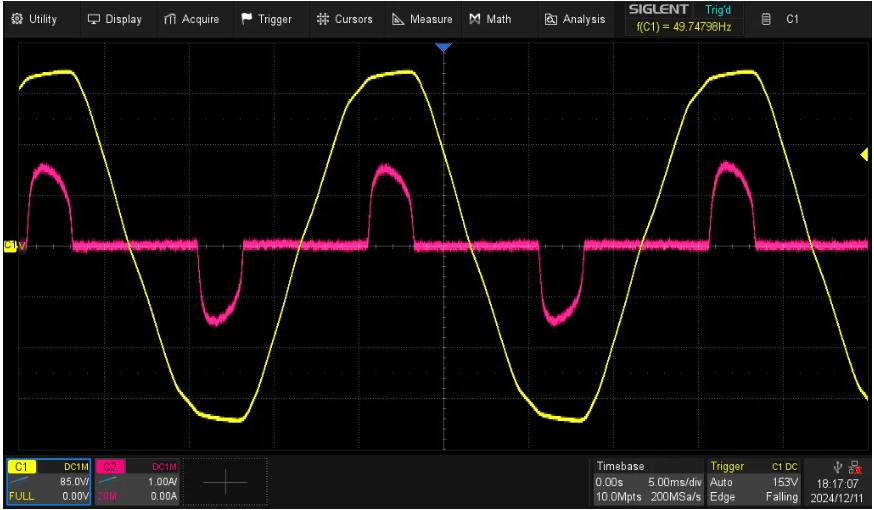Click the C1 ground level indicator
The width and height of the screenshot is (874, 510).
pos(11,245)
